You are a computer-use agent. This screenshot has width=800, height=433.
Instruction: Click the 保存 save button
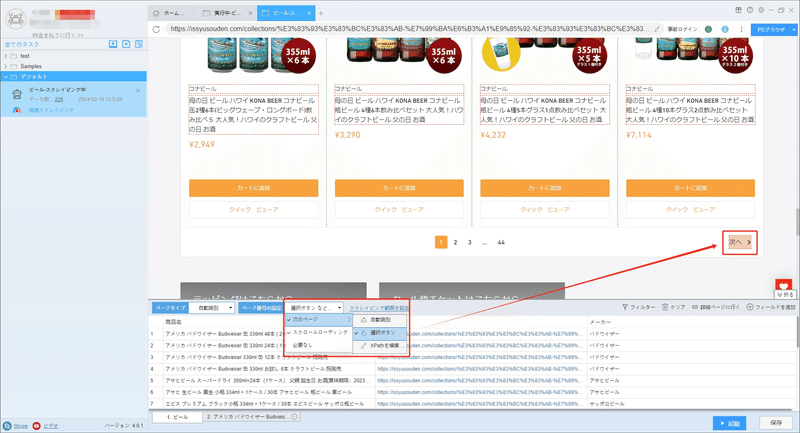coord(776,423)
